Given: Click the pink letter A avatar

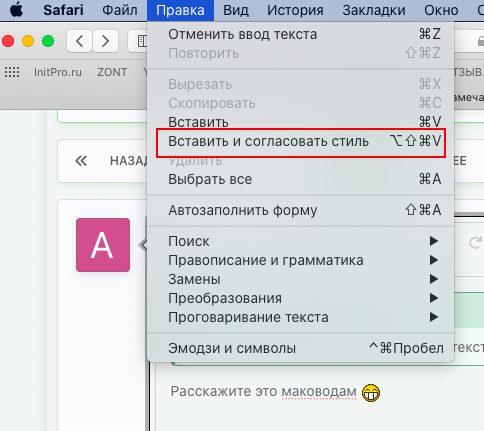Looking at the screenshot, I should tap(103, 245).
